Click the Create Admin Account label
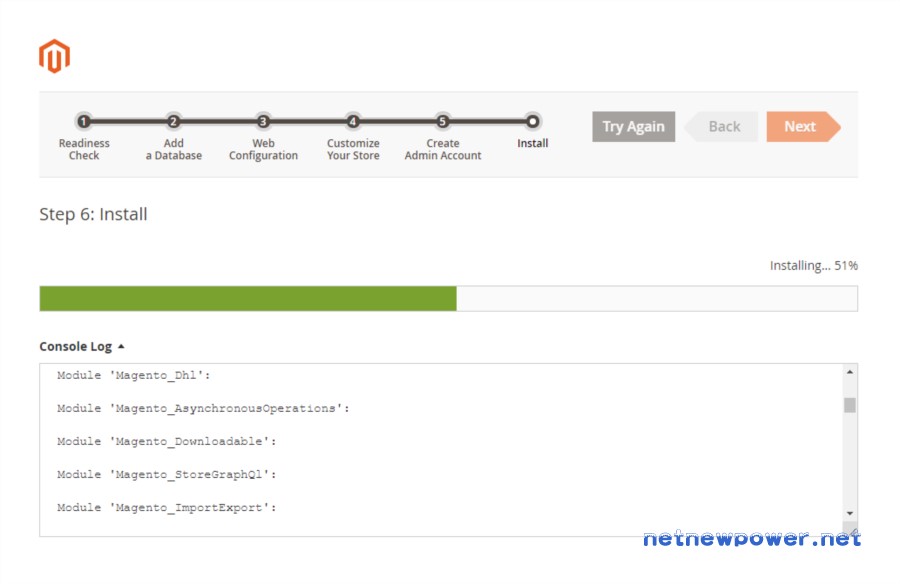 pyautogui.click(x=443, y=149)
